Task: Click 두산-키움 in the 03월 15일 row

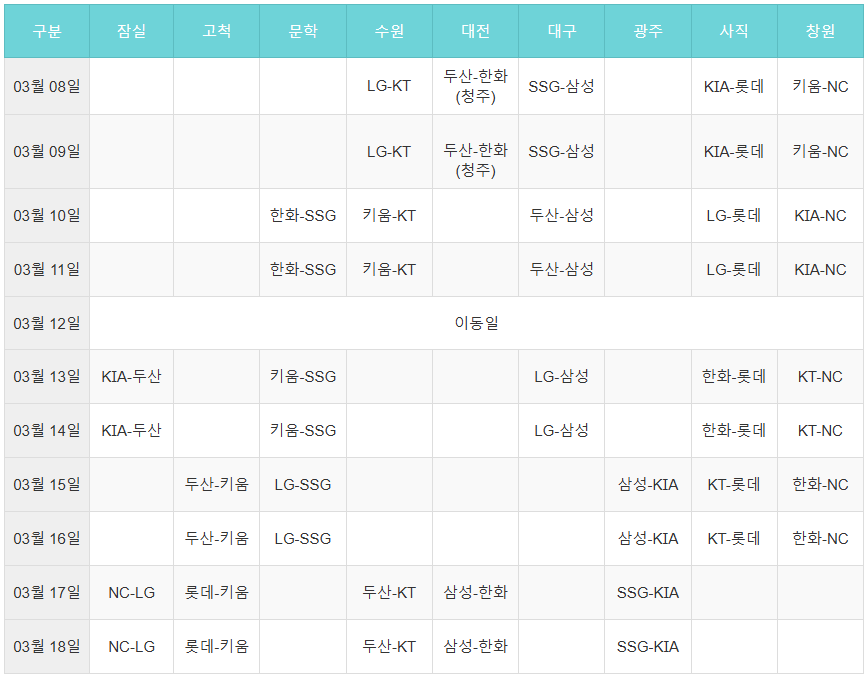Action: (x=217, y=485)
